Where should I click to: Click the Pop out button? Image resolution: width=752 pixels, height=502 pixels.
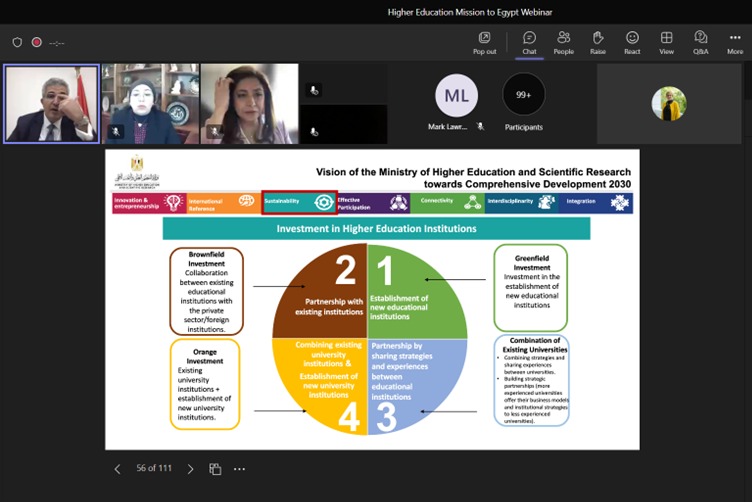coord(484,42)
